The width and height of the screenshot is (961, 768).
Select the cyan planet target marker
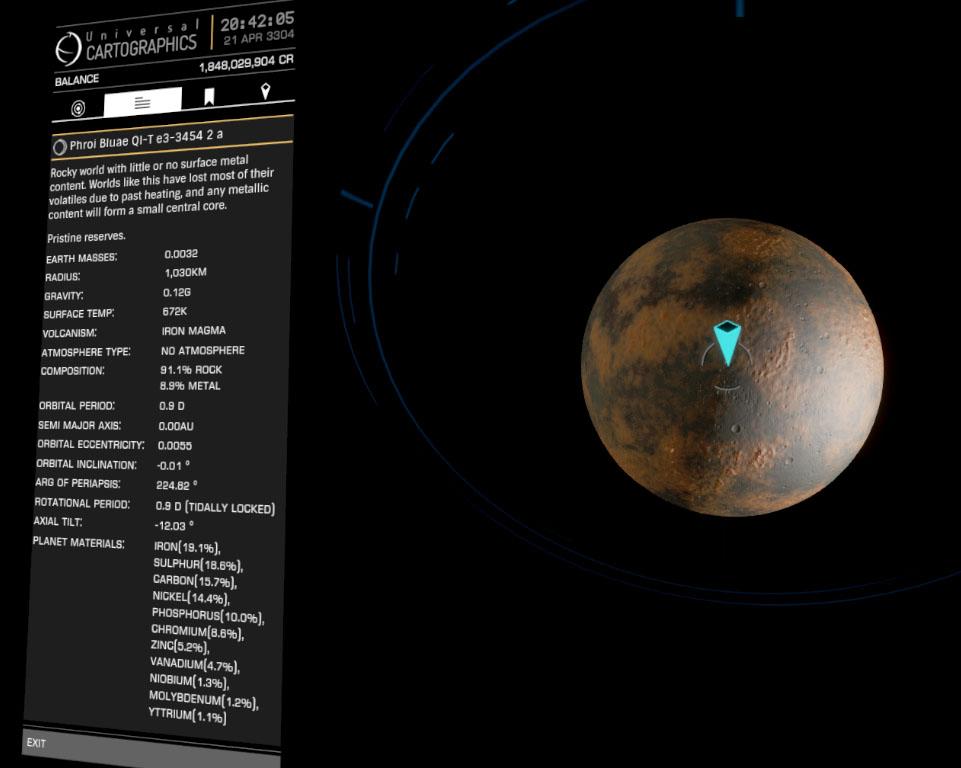pos(727,343)
